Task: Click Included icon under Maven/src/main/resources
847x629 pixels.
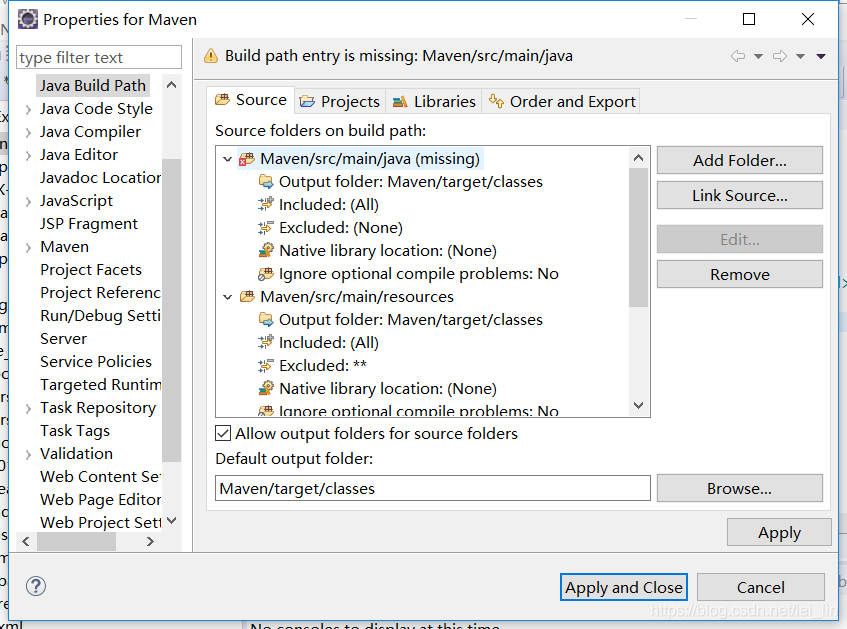Action: point(266,342)
